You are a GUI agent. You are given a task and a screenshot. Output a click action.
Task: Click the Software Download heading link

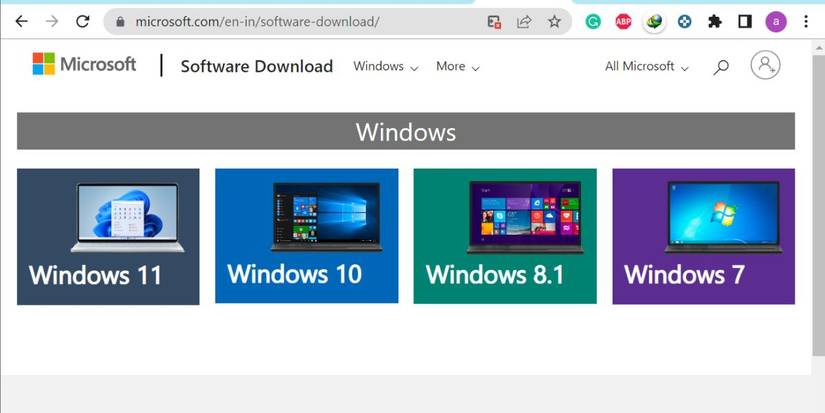click(x=257, y=66)
